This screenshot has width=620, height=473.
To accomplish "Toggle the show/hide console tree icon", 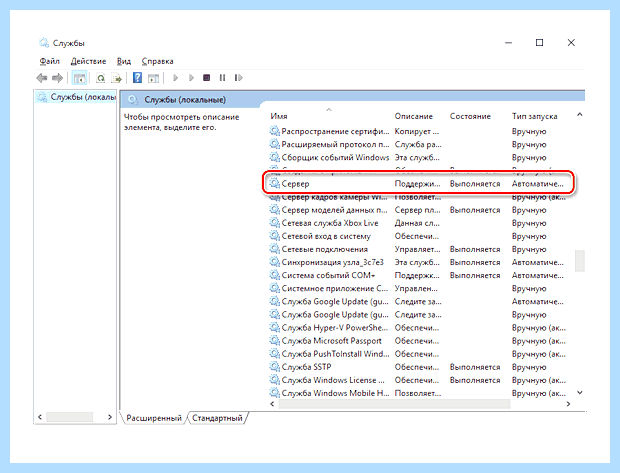I will click(x=79, y=78).
